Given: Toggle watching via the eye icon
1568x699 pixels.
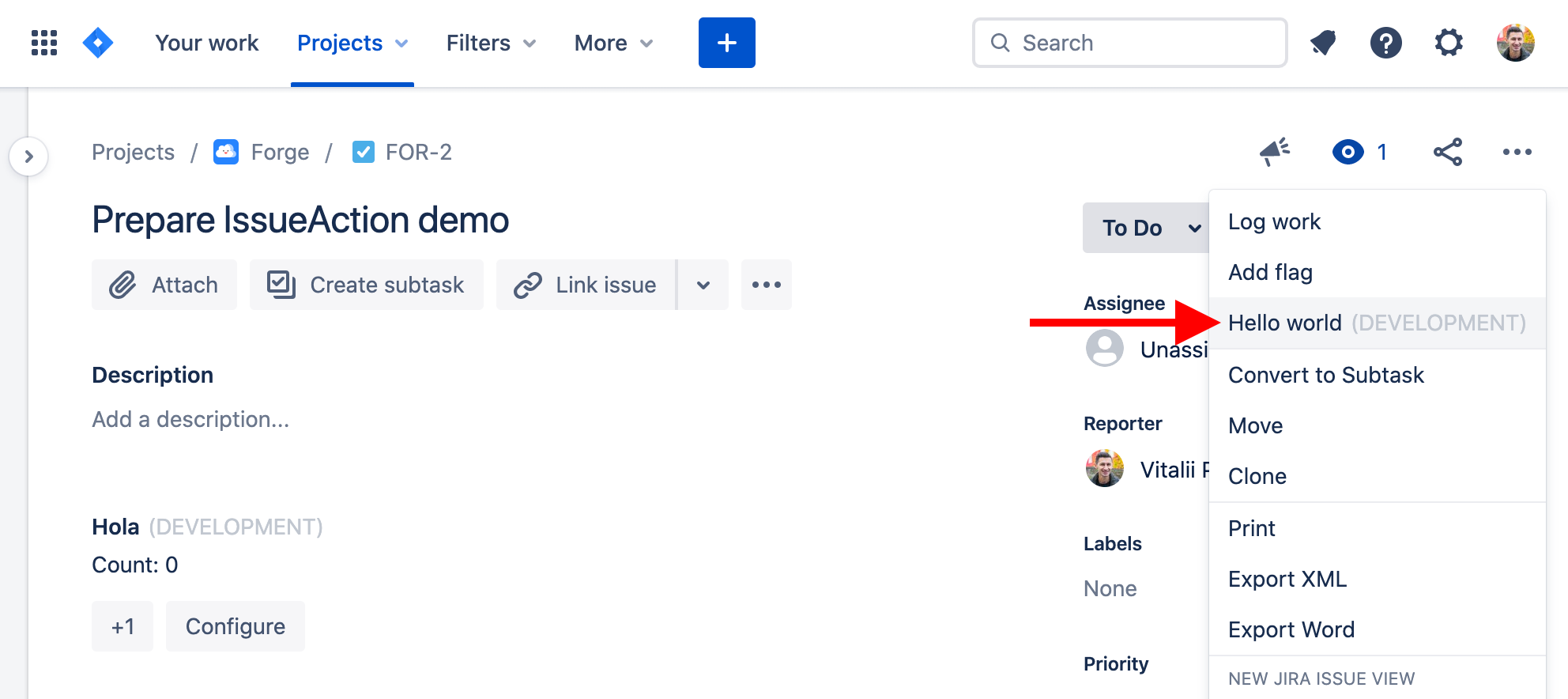Looking at the screenshot, I should coord(1348,152).
